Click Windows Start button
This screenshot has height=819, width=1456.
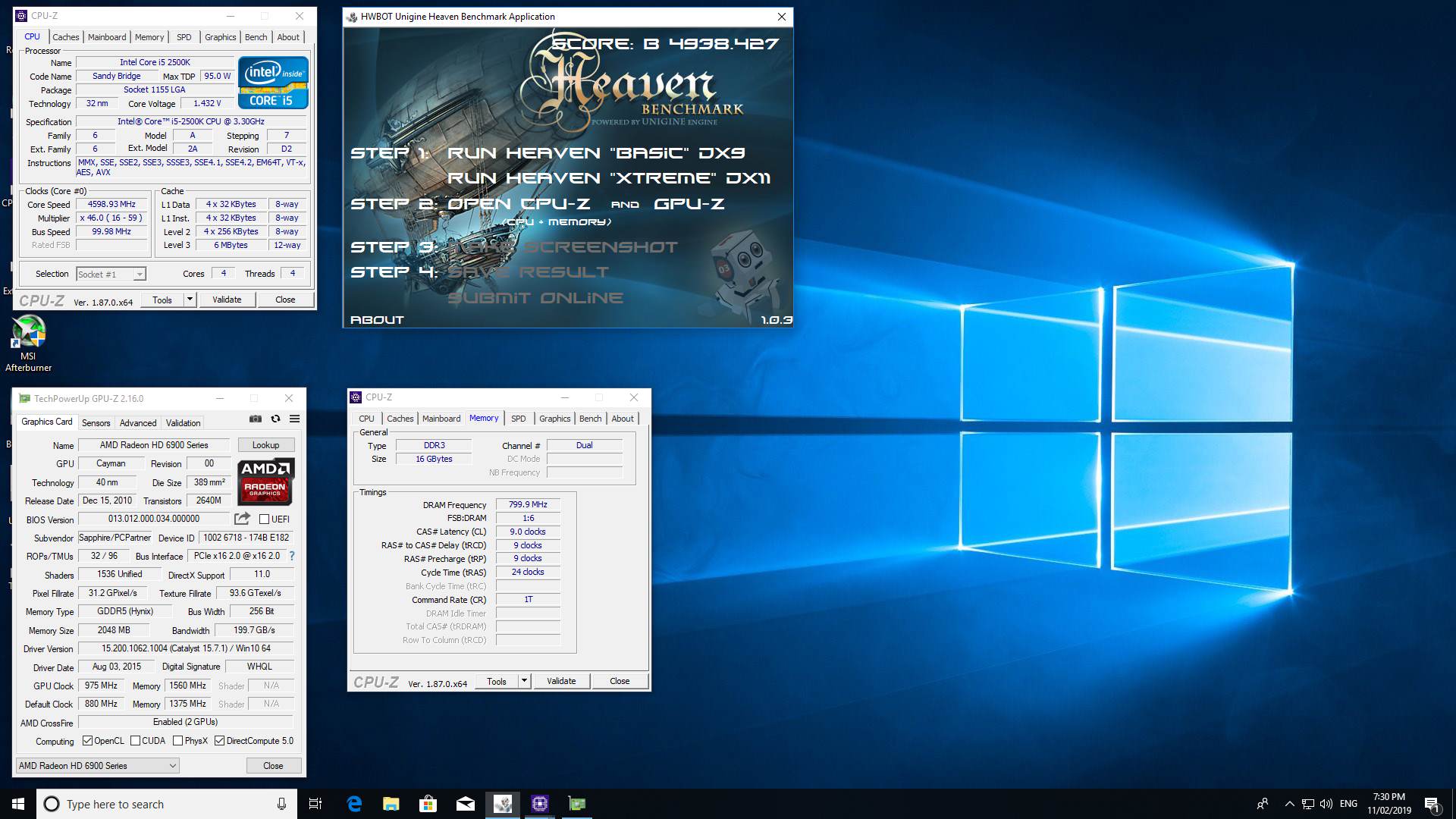(x=18, y=804)
